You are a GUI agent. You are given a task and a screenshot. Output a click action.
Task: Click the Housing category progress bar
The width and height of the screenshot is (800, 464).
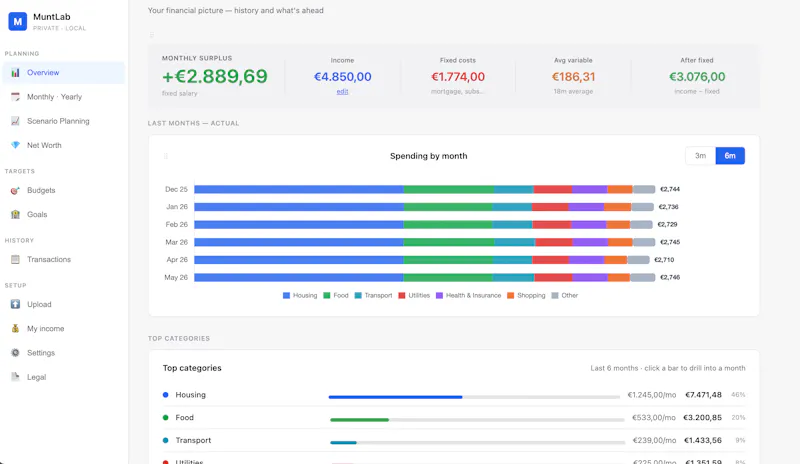pyautogui.click(x=474, y=397)
